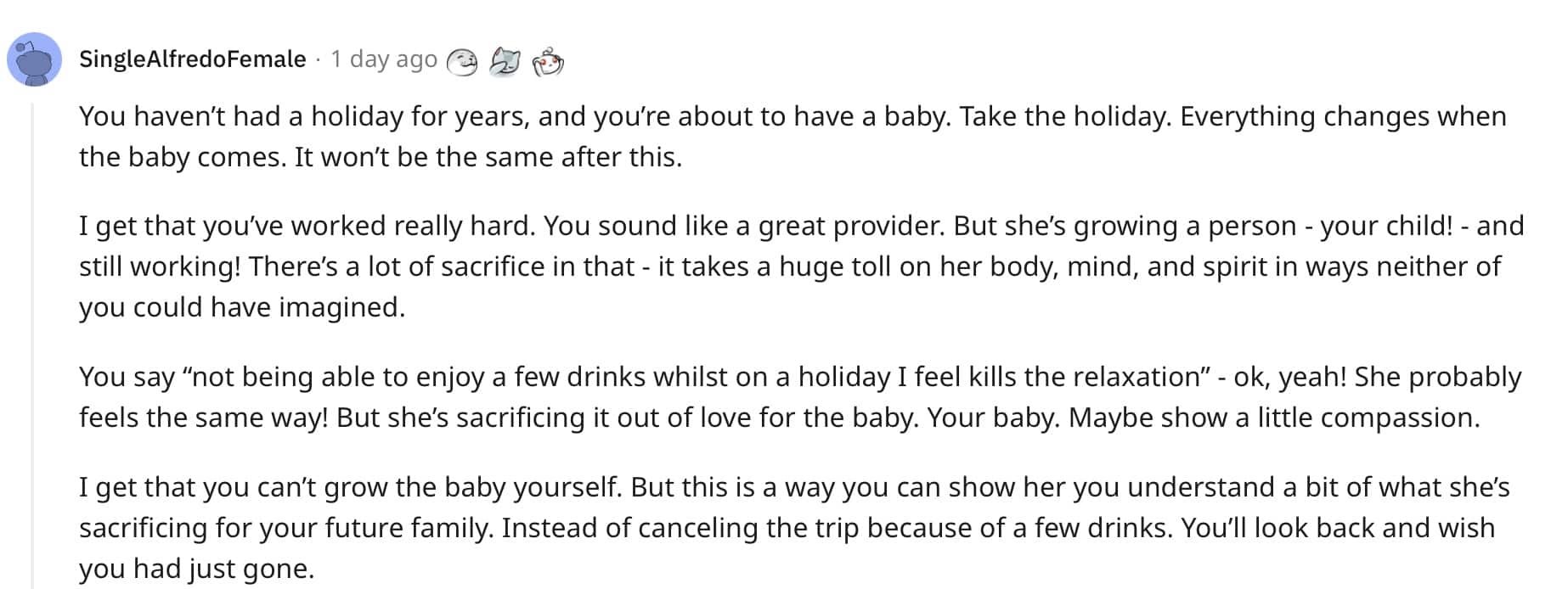Viewport: 1568px width, 589px height.
Task: Click the smiling face award icon
Action: tap(462, 61)
